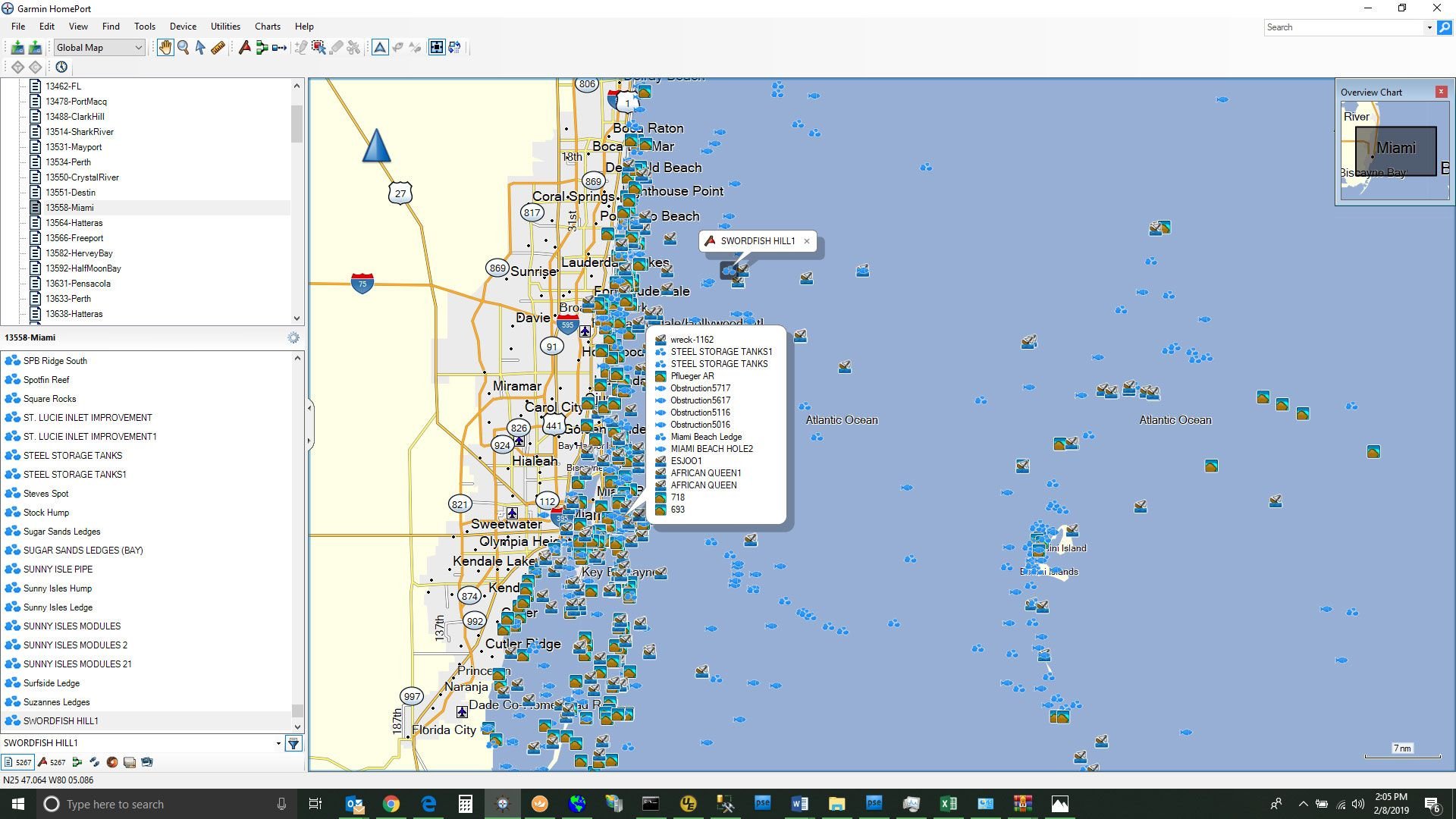This screenshot has height=819, width=1456.
Task: Toggle the full screen map button
Action: click(x=437, y=48)
